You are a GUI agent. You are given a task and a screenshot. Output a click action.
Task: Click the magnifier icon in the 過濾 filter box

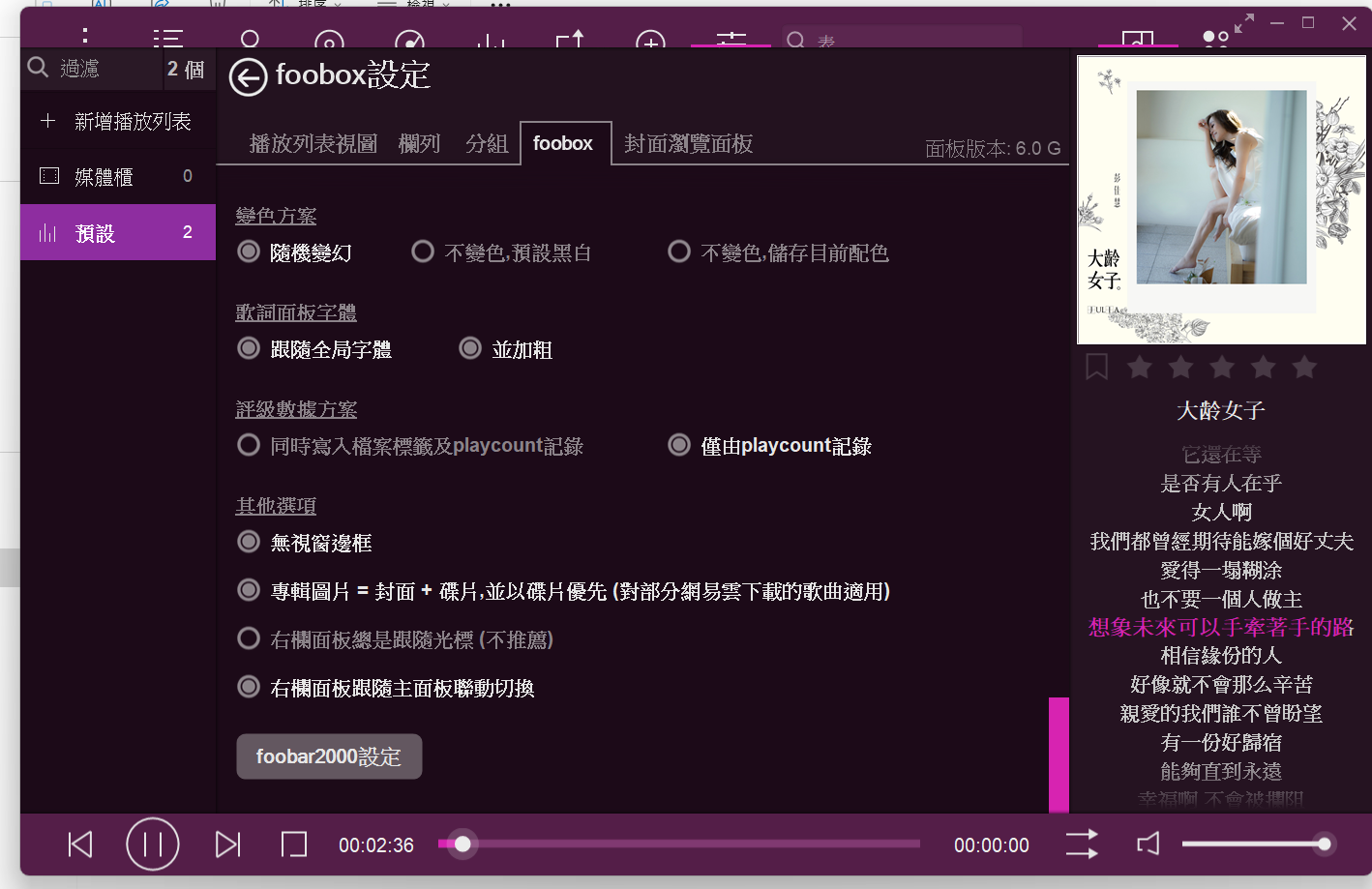click(x=38, y=67)
